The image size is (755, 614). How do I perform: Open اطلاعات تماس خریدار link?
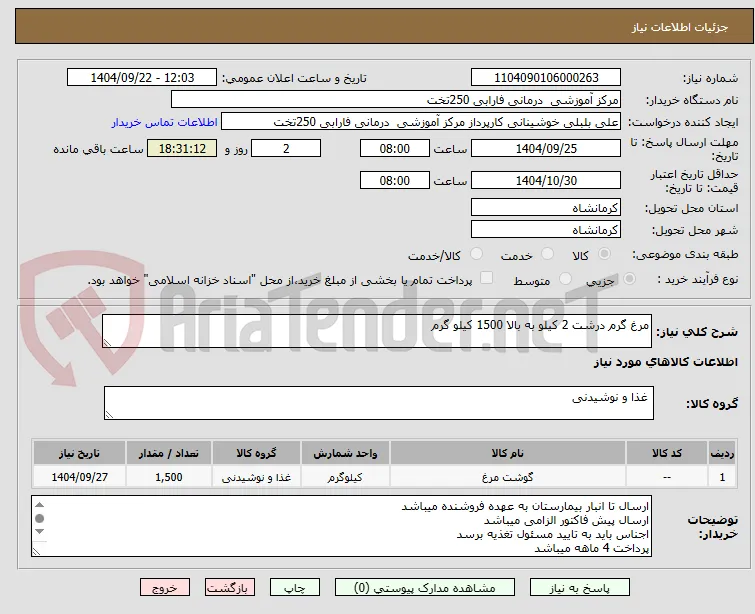click(165, 122)
